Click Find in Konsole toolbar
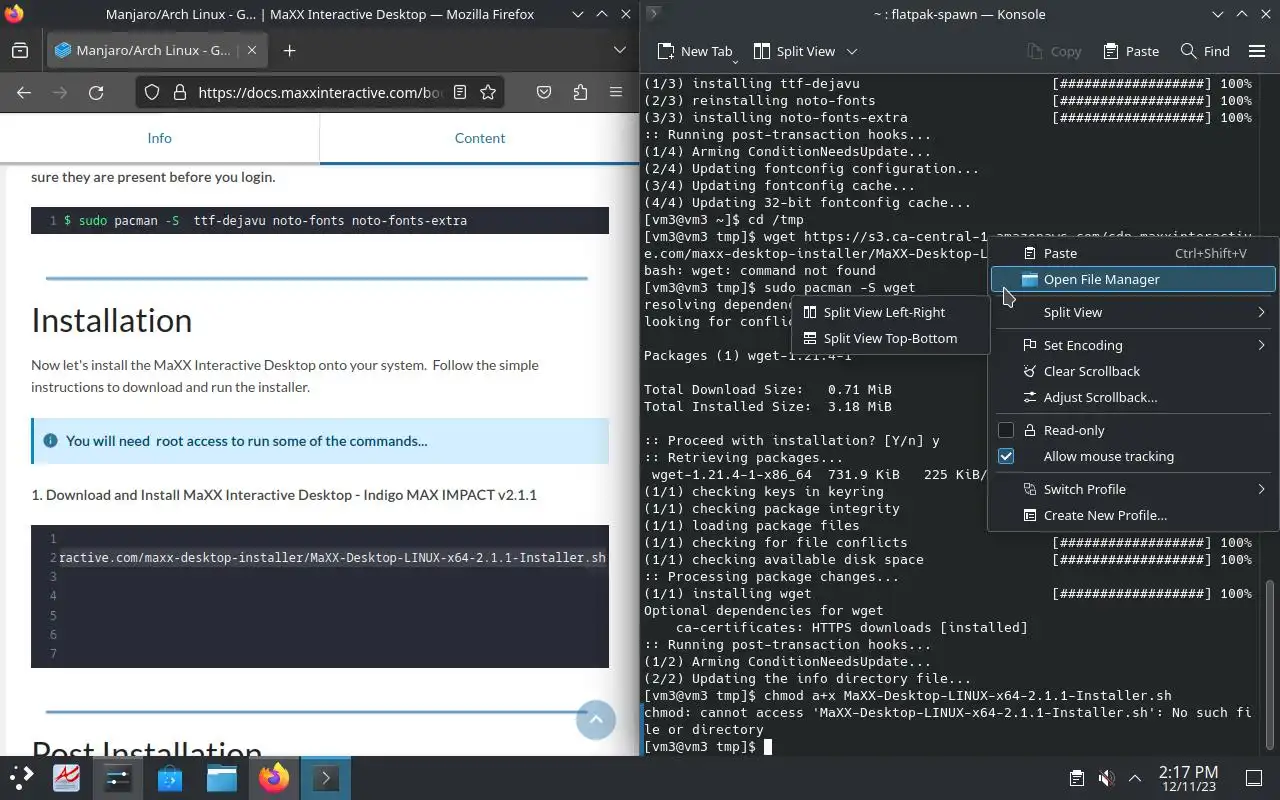Screen dimensions: 1280x800 1205,51
